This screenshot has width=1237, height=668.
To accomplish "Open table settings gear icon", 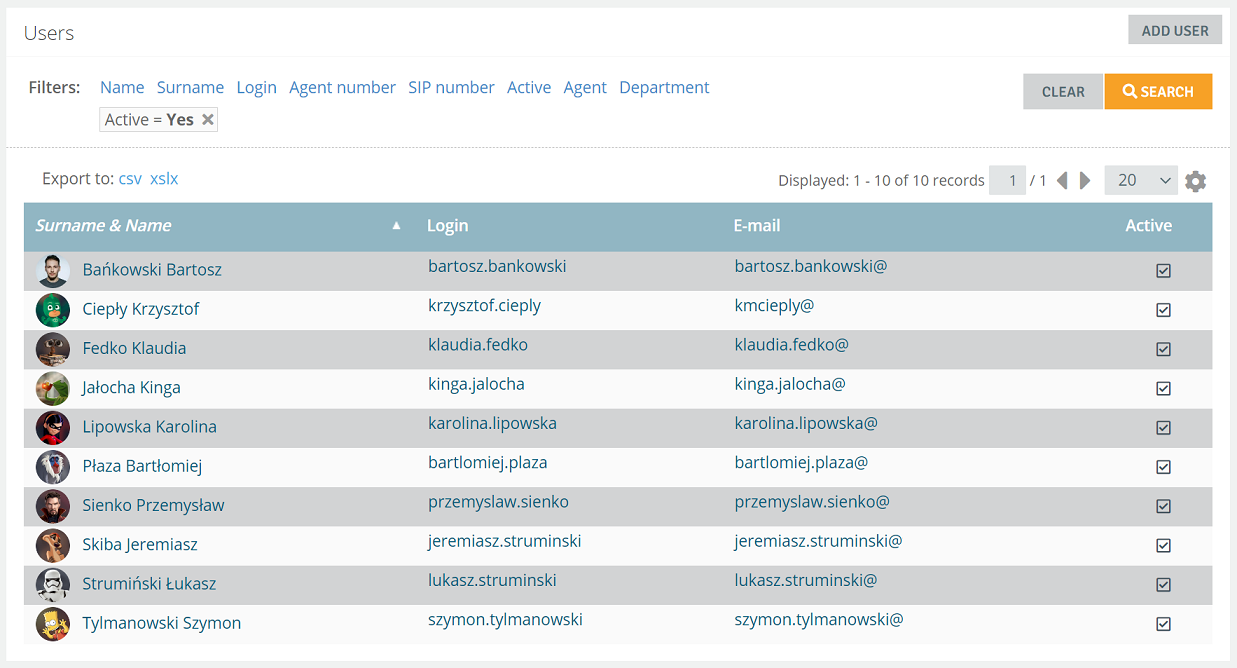I will point(1195,181).
